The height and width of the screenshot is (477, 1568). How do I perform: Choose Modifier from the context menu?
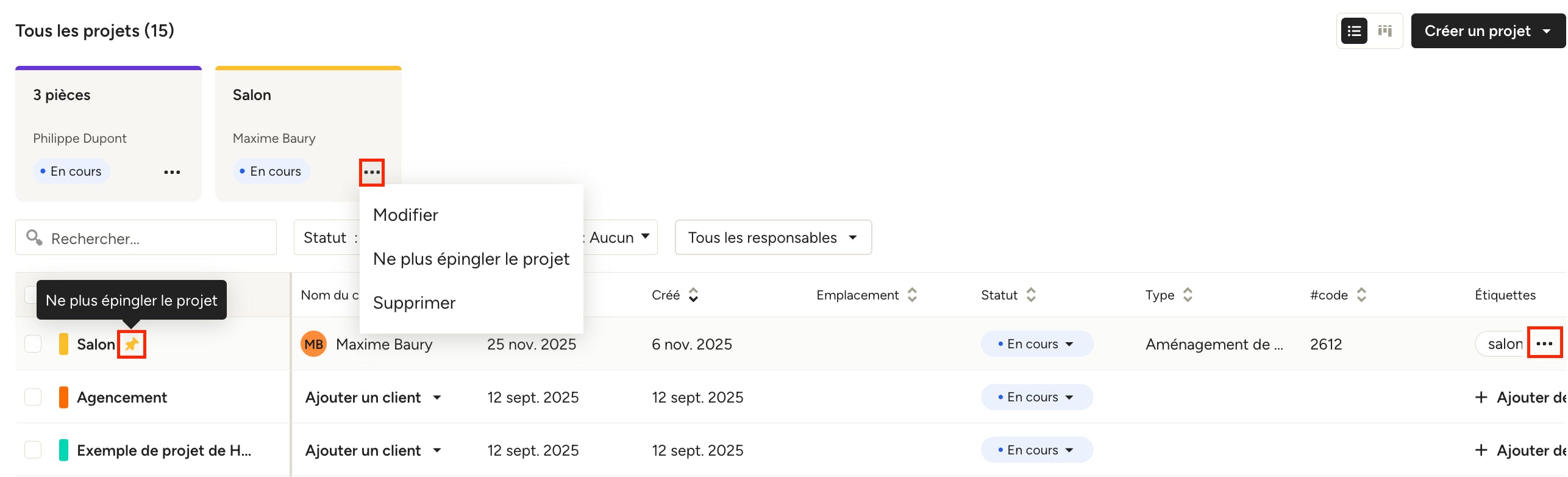[405, 215]
